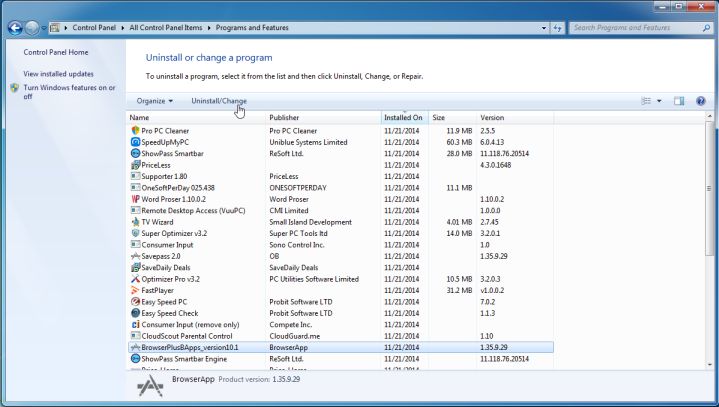This screenshot has height=407, width=719.
Task: Click the Pro PC Cleaner shield icon
Action: click(135, 131)
